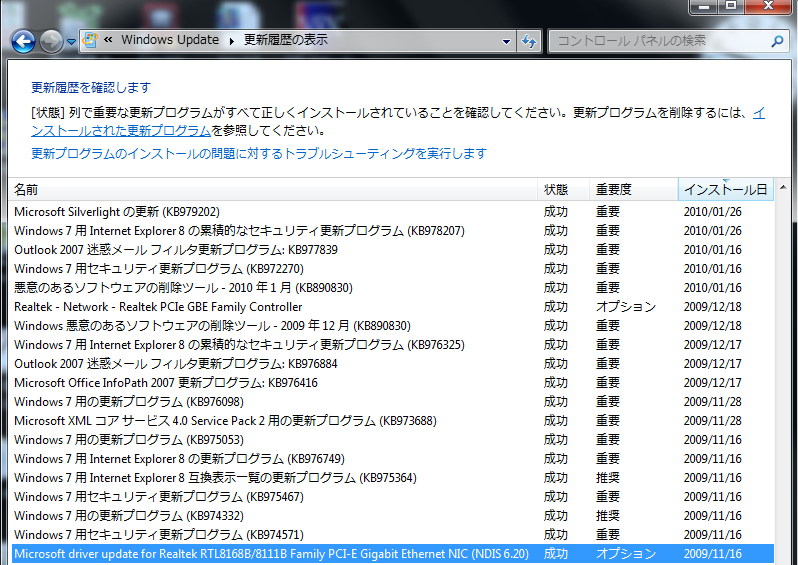Screen dimensions: 798x565
Task: Select IE8 互換表示一覧 update KB975364 row
Action: pos(392,477)
